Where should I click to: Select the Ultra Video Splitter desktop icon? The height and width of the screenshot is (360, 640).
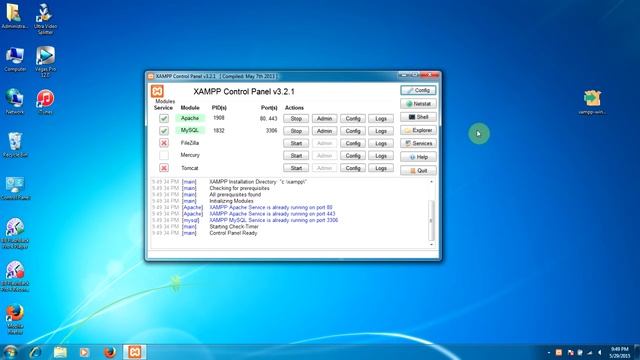point(45,19)
